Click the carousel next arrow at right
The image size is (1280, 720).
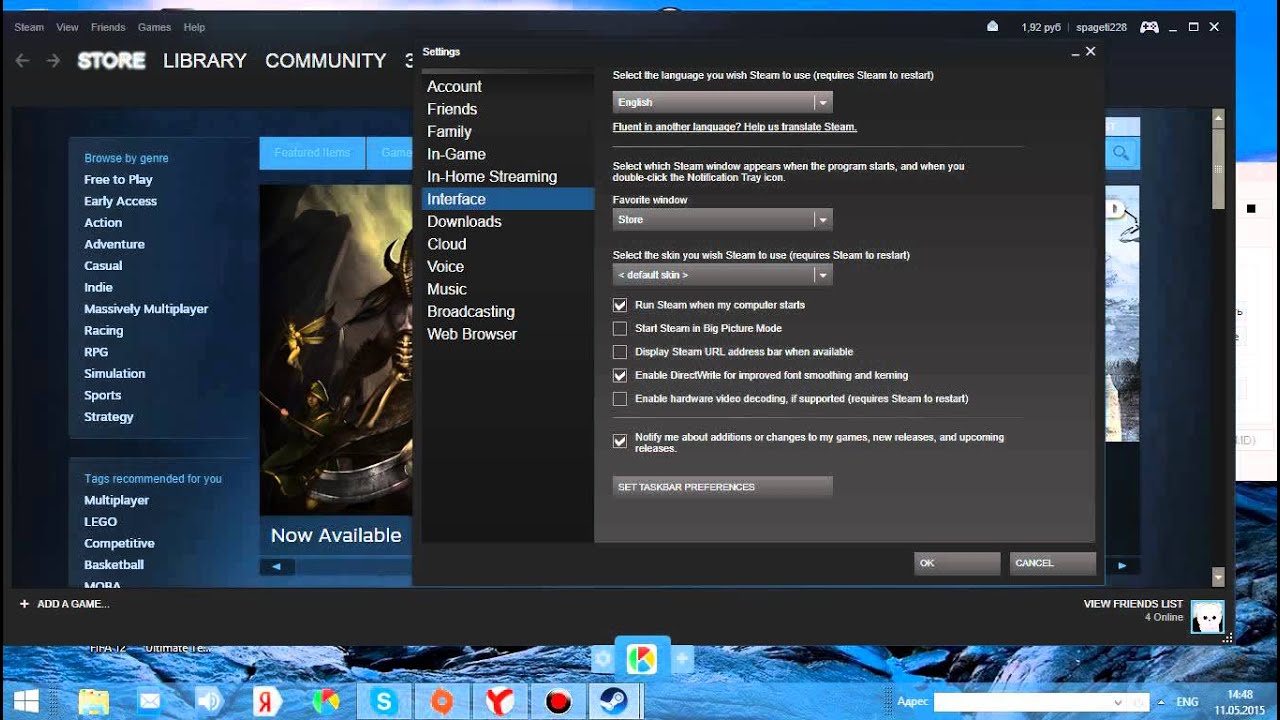point(1122,566)
